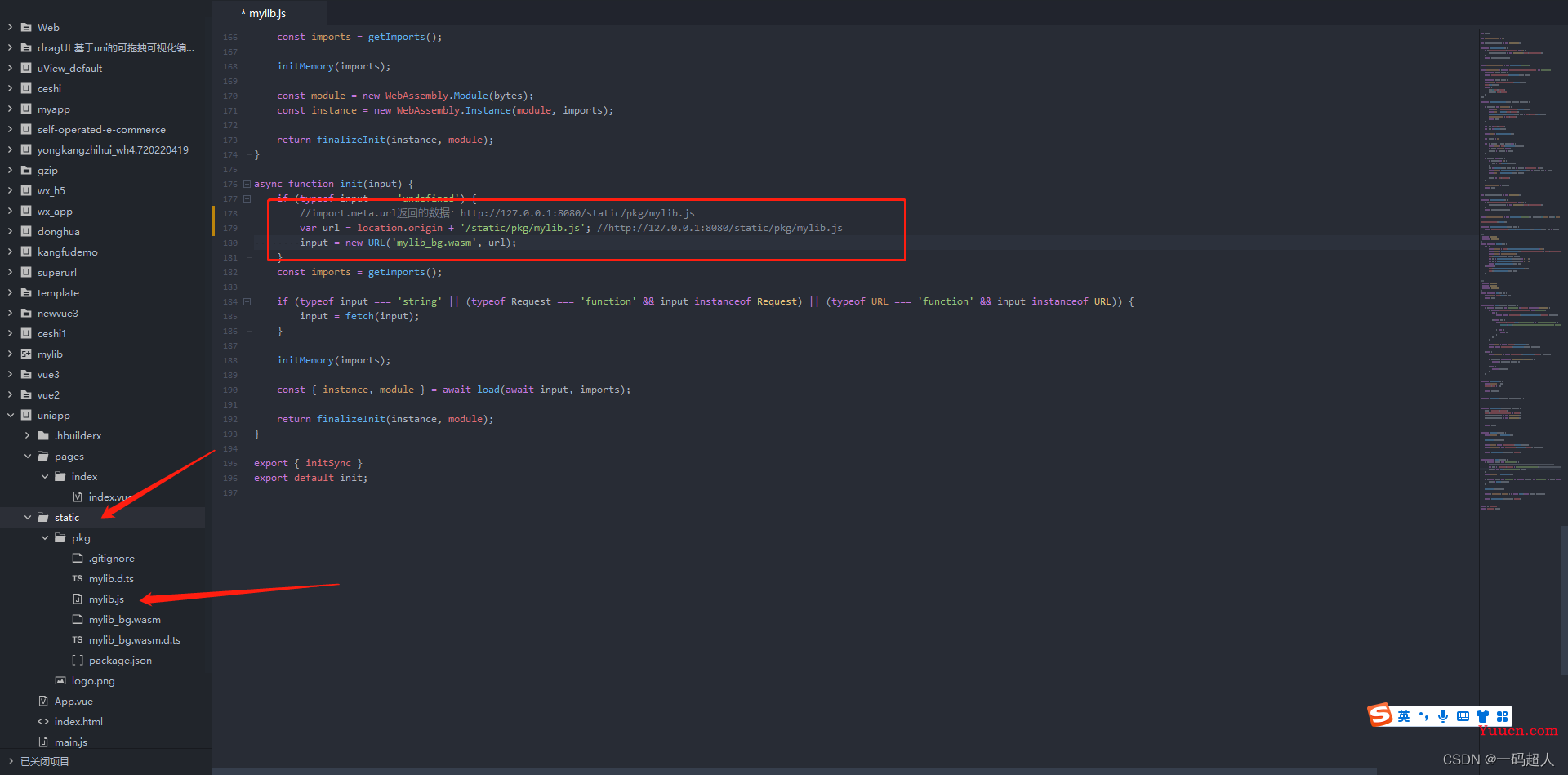Click the myapp project icon

[26, 109]
